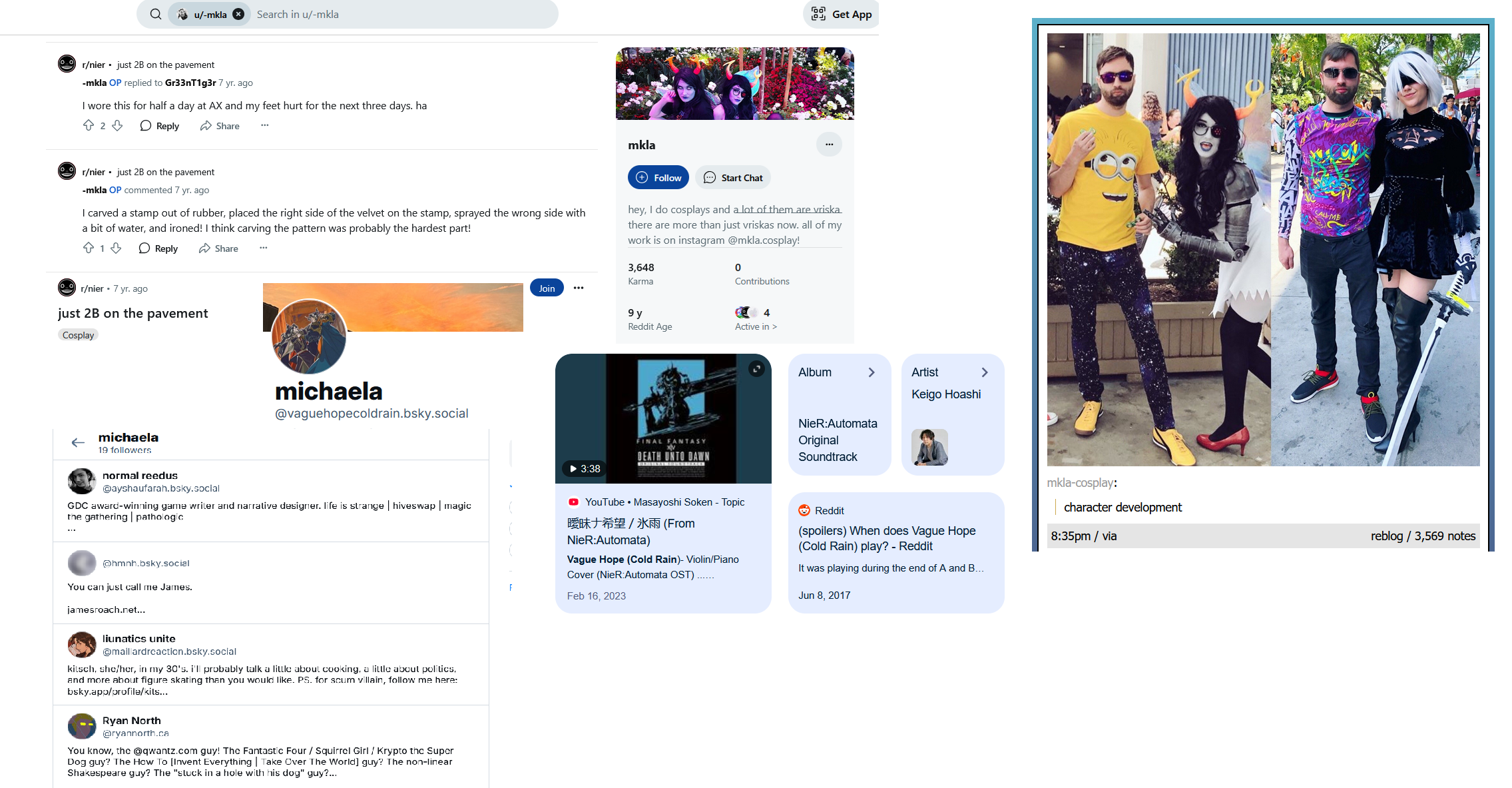The width and height of the screenshot is (1512, 788).
Task: Open Gr33nT1g3r's user profile link
Action: [190, 83]
